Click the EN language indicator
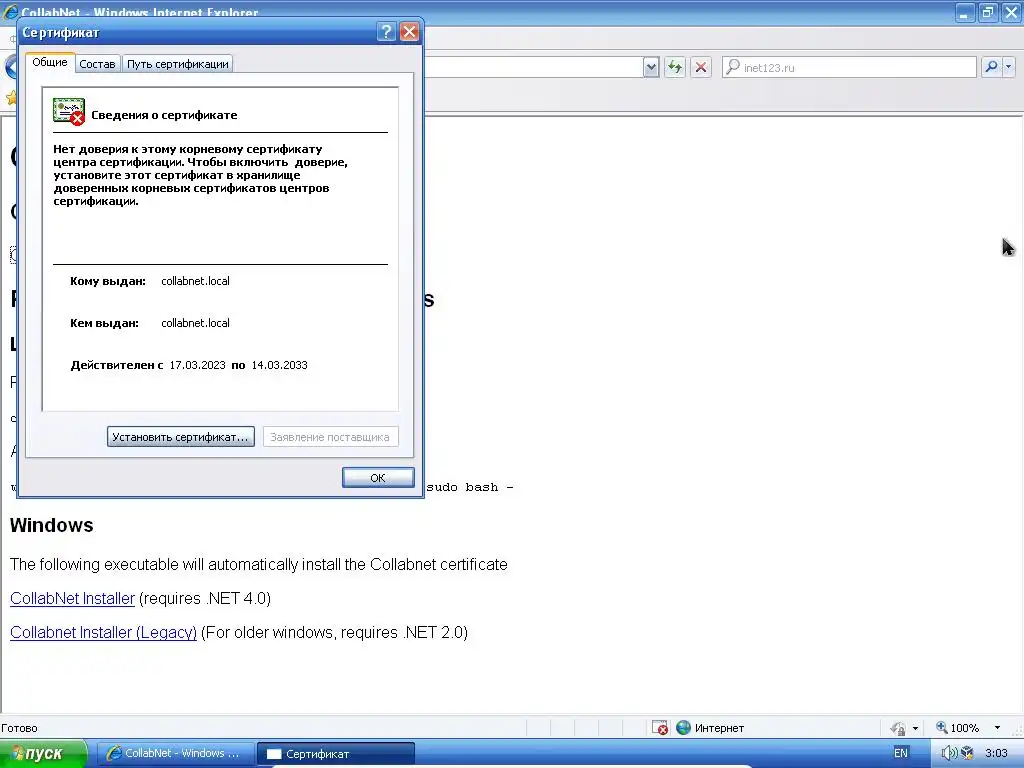This screenshot has height=768, width=1024. 901,753
